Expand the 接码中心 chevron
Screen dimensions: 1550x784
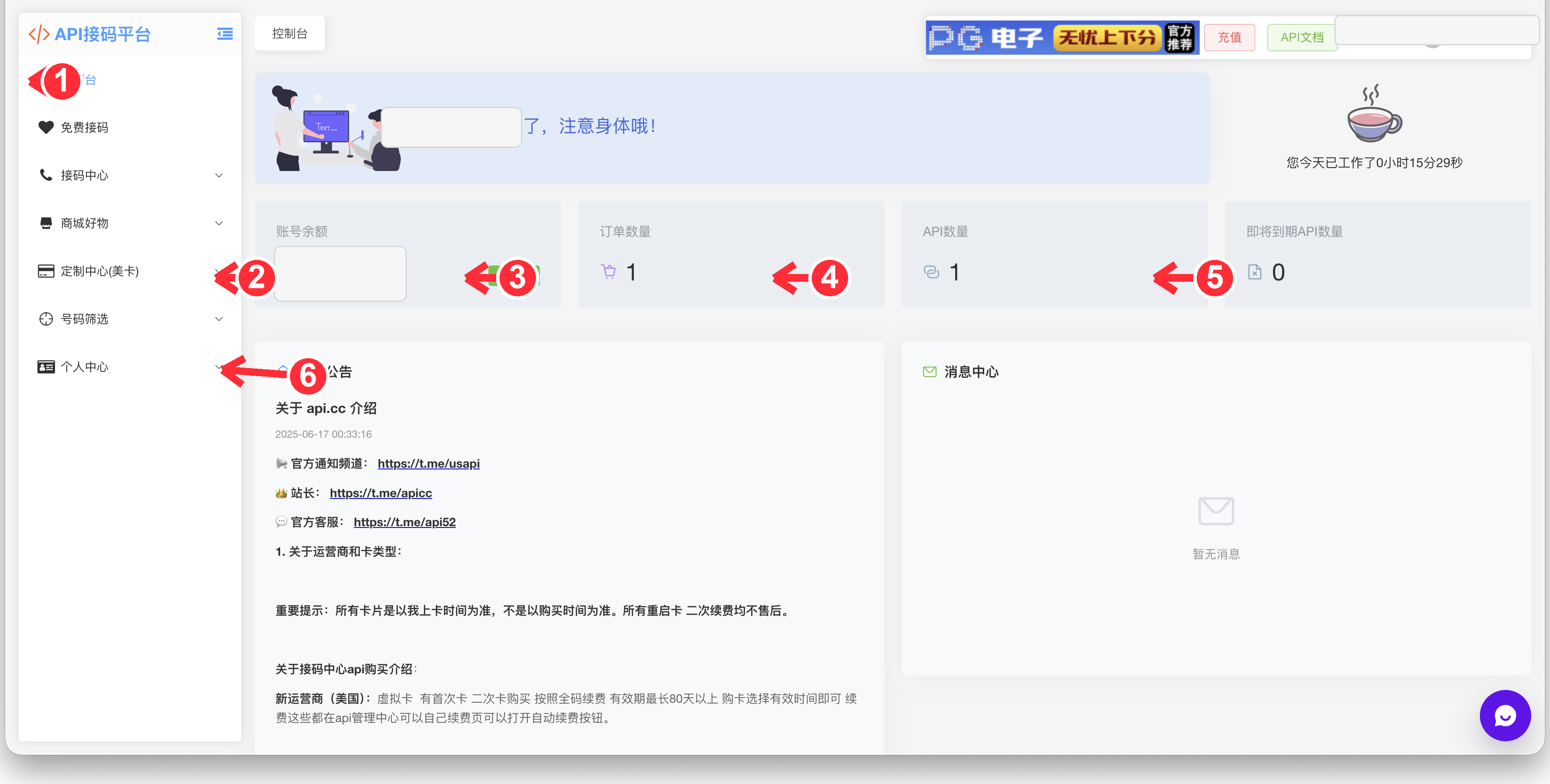219,176
